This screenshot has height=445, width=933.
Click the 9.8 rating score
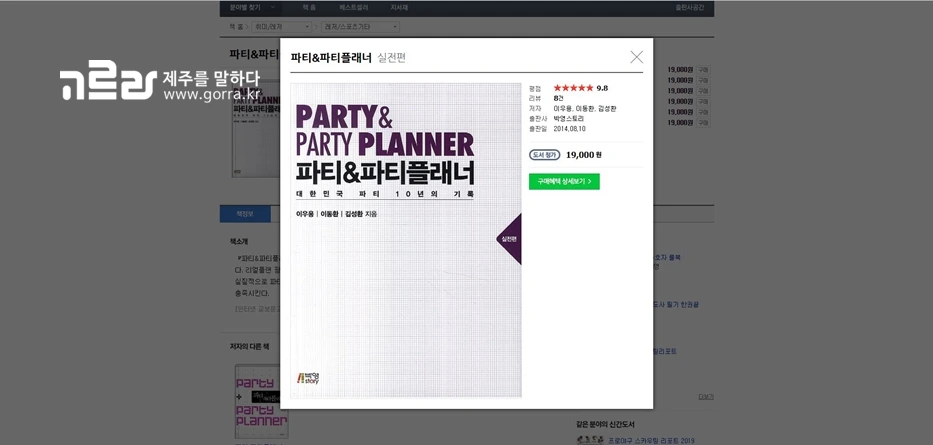(602, 88)
